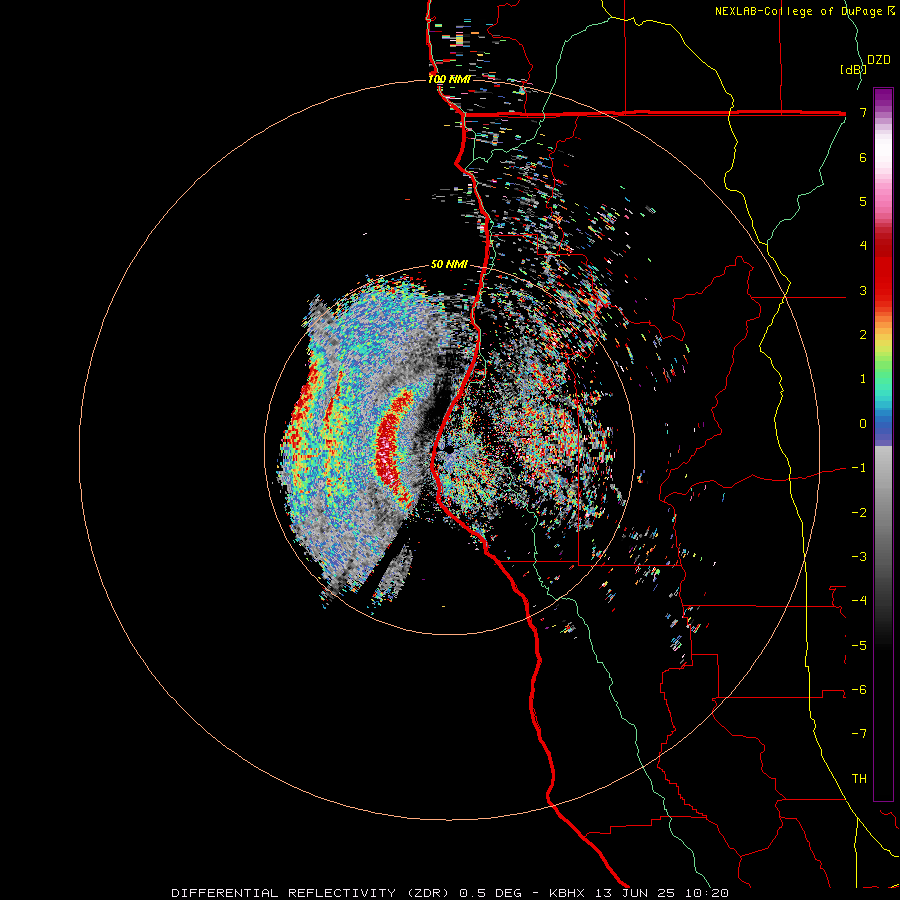900x900 pixels.
Task: Click the NEXLAB-College of DuPage credit text
Action: click(x=799, y=11)
